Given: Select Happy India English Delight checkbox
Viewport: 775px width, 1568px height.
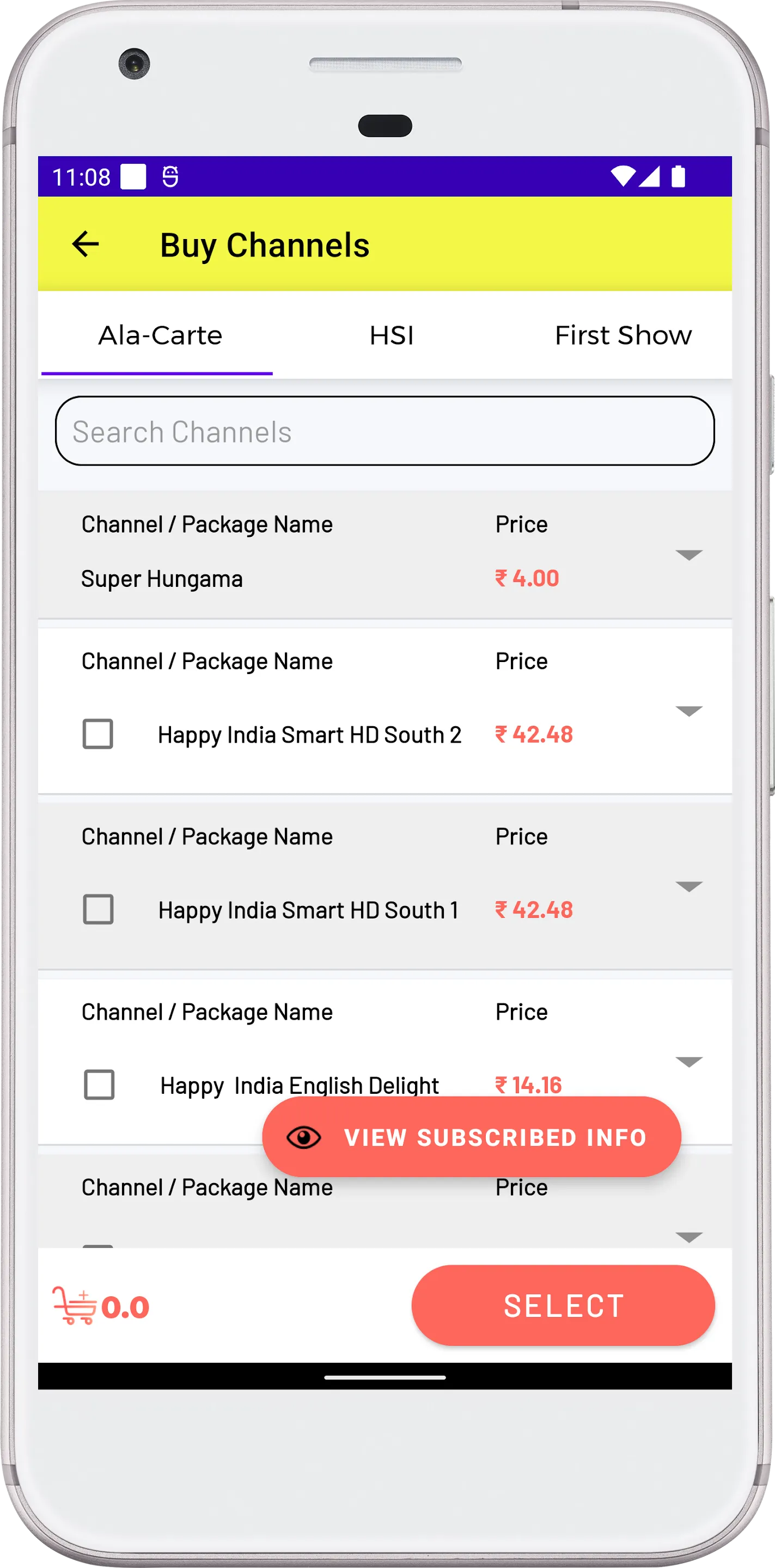Looking at the screenshot, I should pyautogui.click(x=99, y=1085).
